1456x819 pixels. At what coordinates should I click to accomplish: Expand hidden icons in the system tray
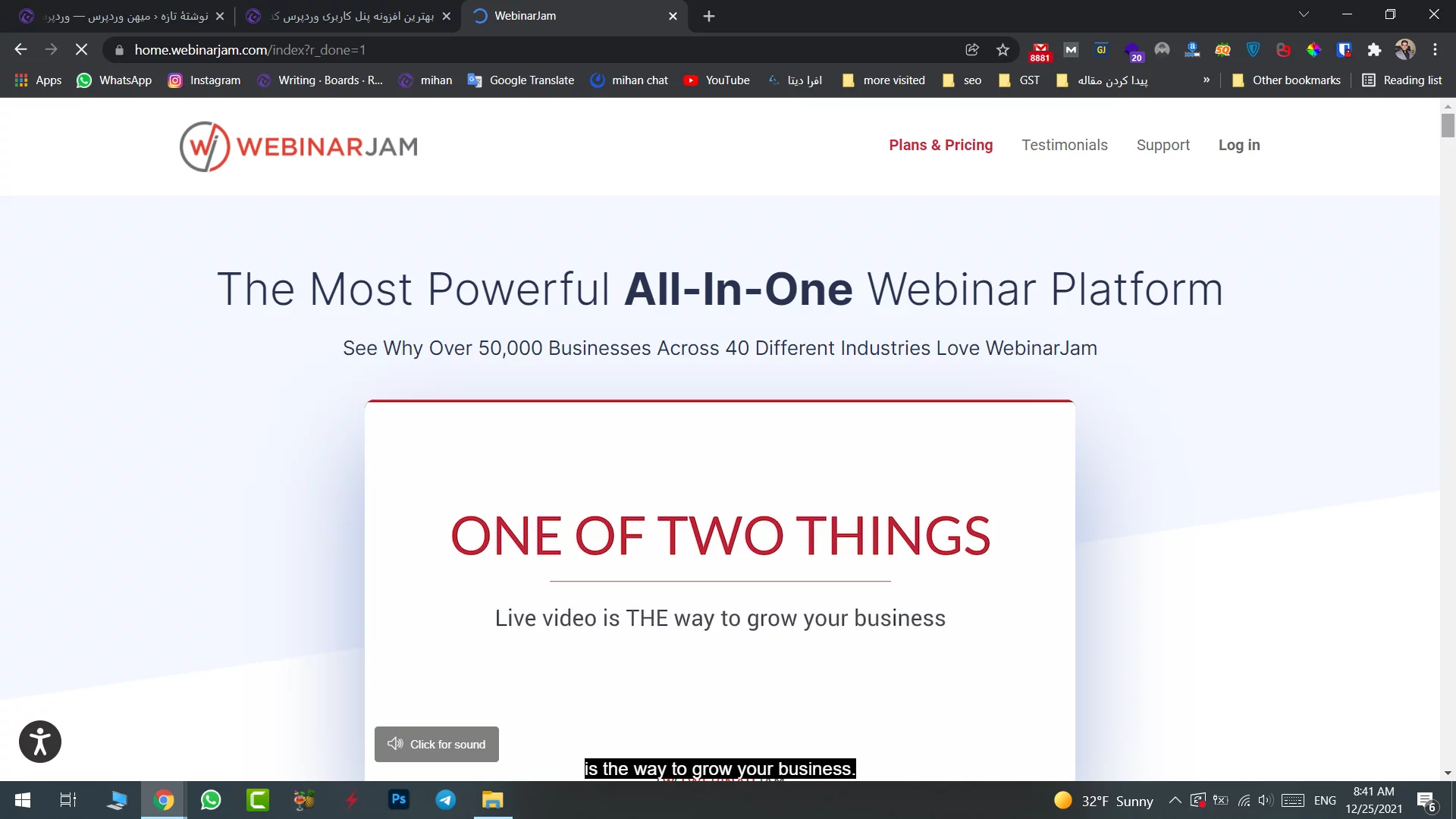click(x=1174, y=800)
